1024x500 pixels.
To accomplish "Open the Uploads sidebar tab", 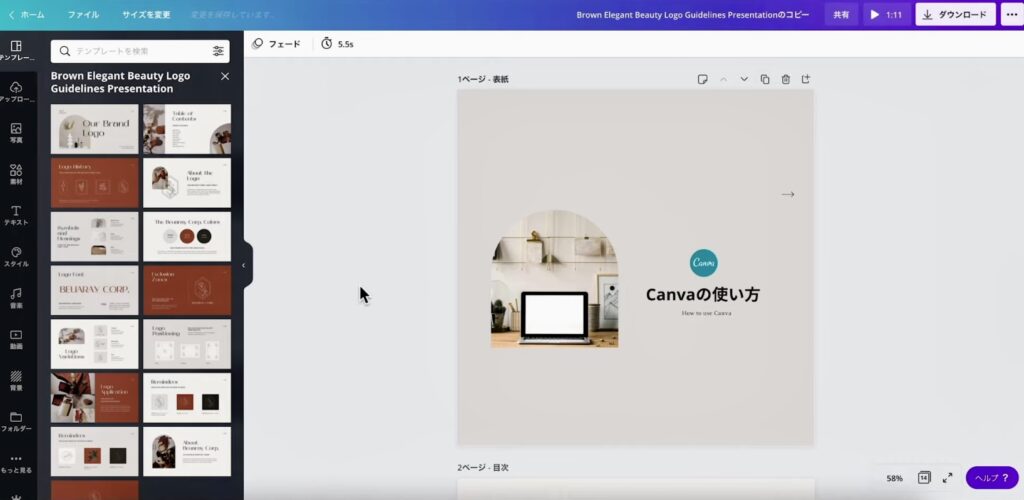I will [16, 92].
